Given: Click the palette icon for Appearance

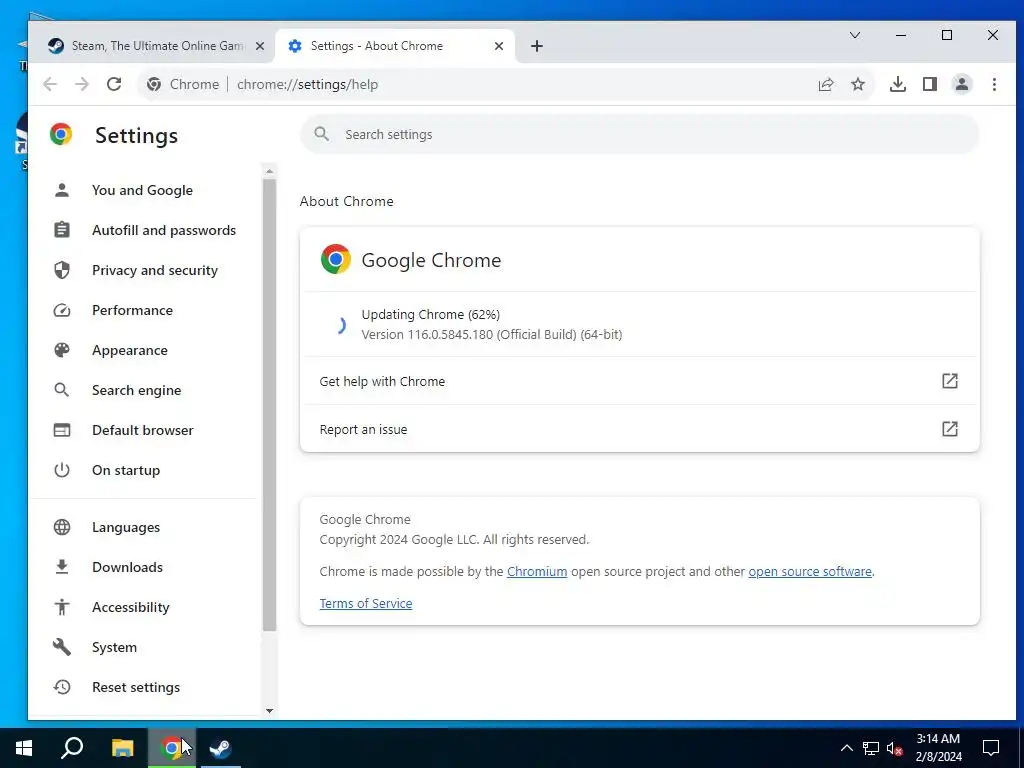Looking at the screenshot, I should pos(62,350).
